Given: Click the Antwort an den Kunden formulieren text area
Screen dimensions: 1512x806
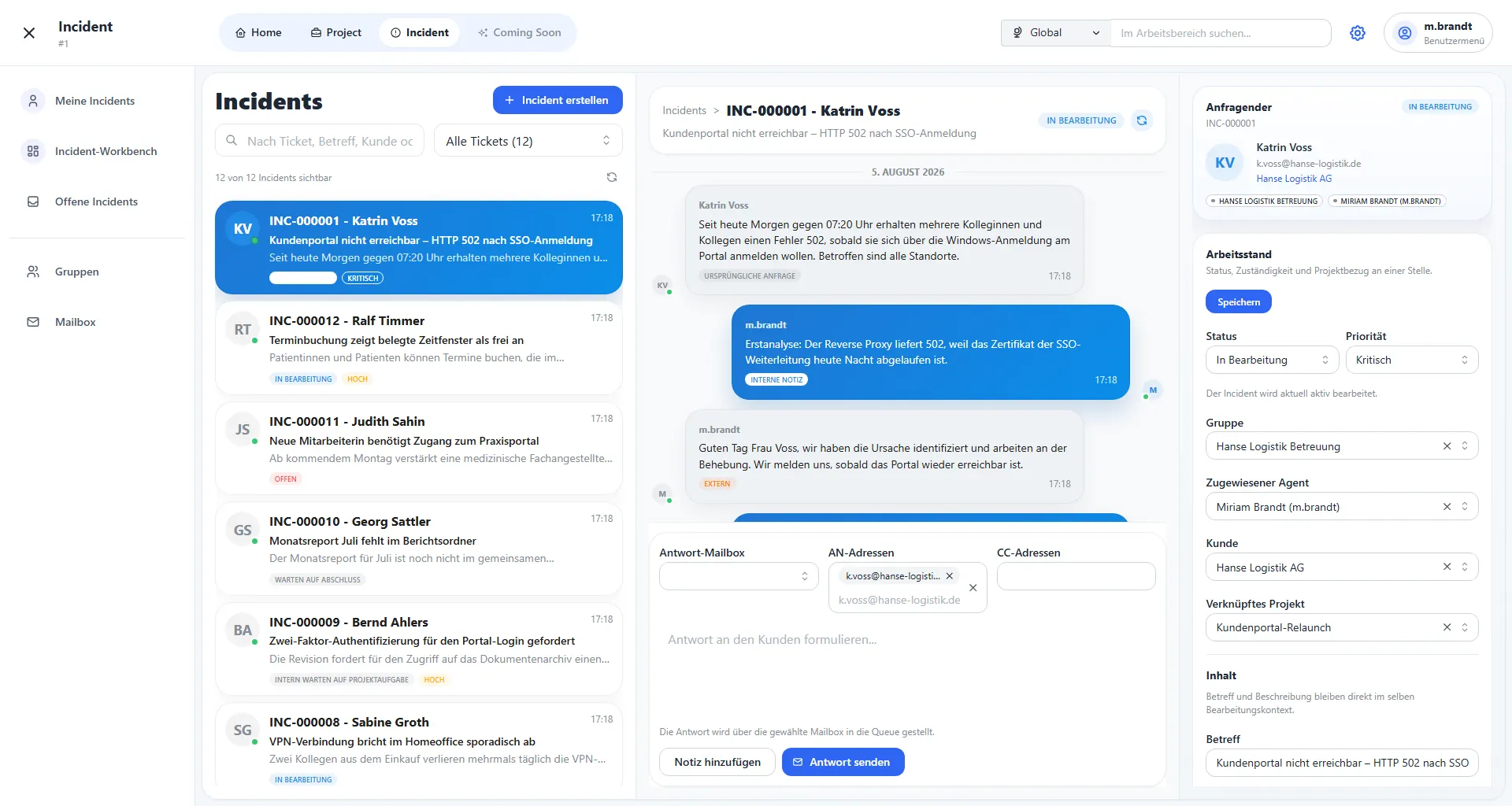Looking at the screenshot, I should pyautogui.click(x=907, y=673).
